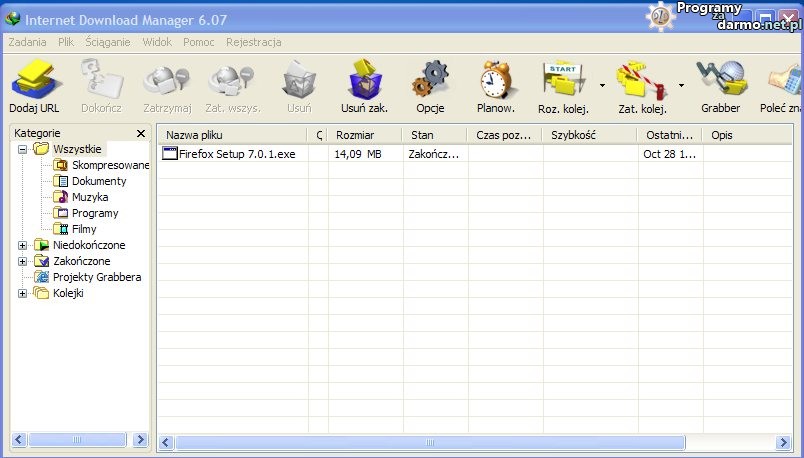The height and width of the screenshot is (458, 804).
Task: Collapse the Wszystkie category tree
Action: (x=23, y=149)
